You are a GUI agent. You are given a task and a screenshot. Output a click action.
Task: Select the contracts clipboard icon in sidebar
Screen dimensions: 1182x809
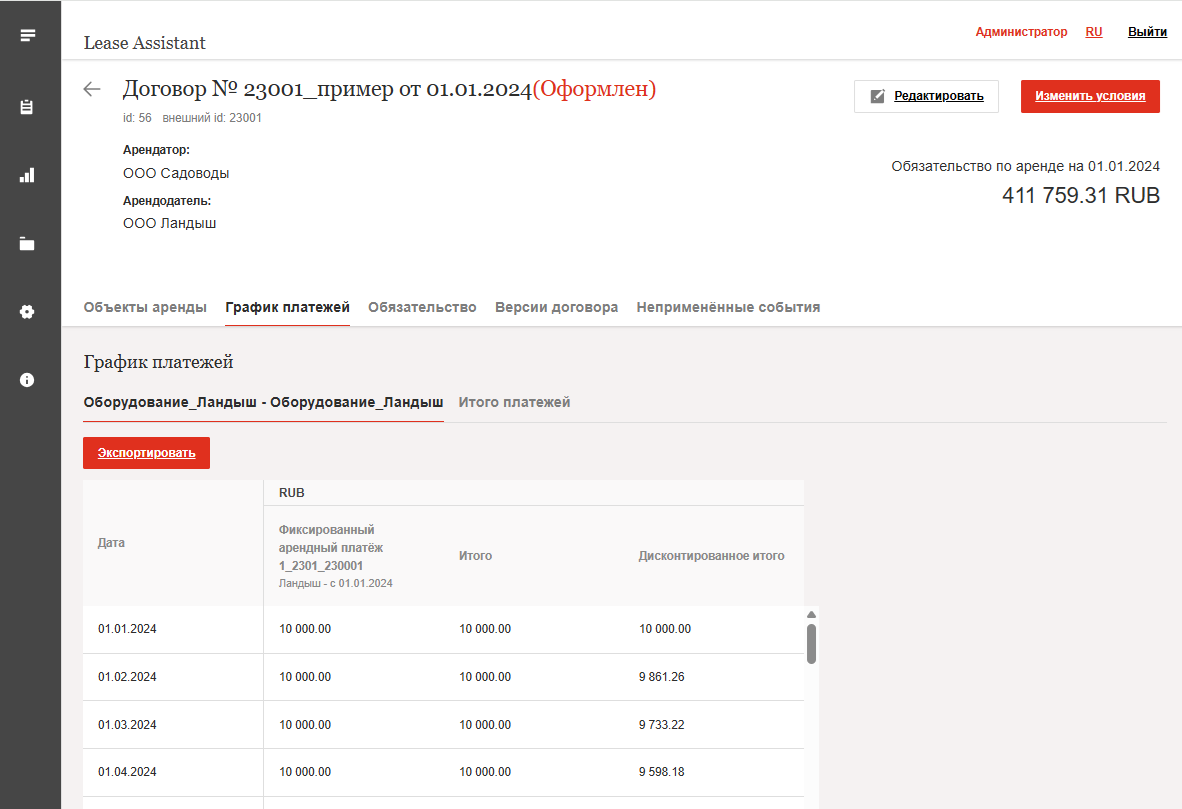pyautogui.click(x=28, y=107)
